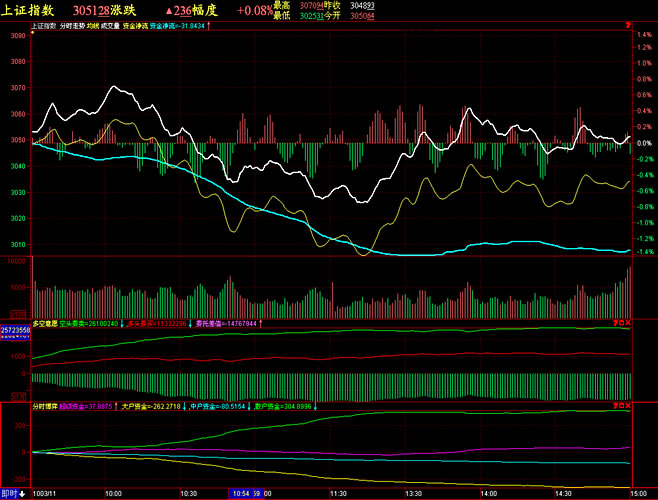
Task: Select the 上证指数 chart label tab
Action: click(x=44, y=24)
